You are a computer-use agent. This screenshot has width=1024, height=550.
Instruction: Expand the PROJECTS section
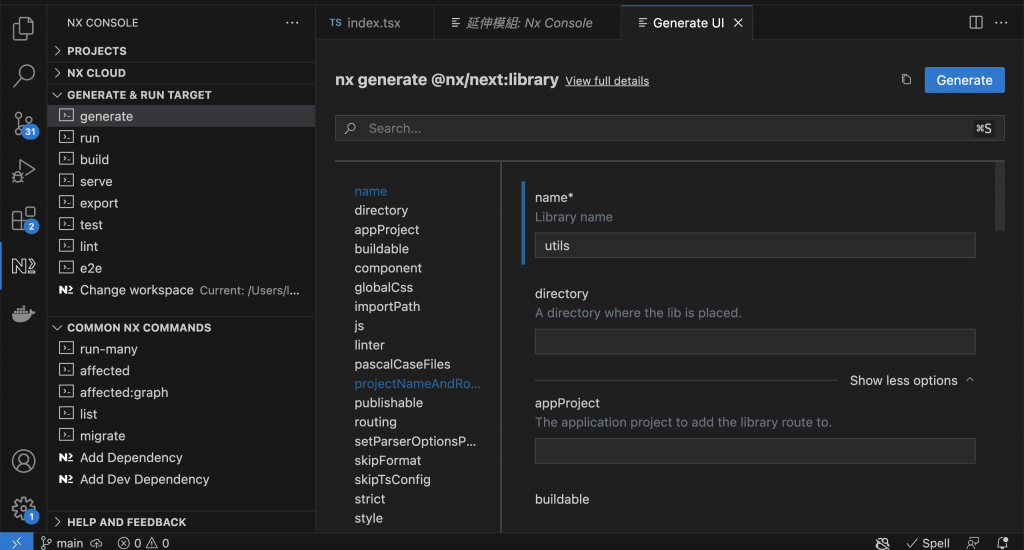coord(96,51)
